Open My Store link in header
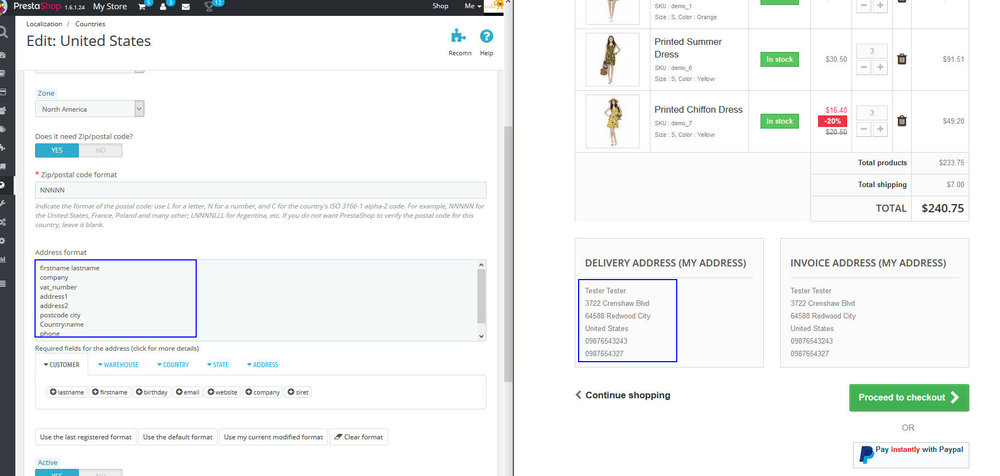The image size is (1000, 476). pos(110,6)
